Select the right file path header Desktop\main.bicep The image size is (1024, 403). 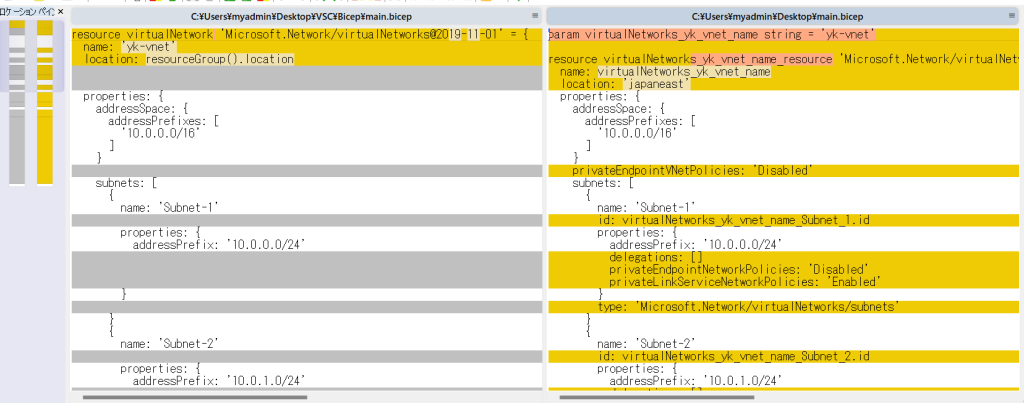point(778,16)
